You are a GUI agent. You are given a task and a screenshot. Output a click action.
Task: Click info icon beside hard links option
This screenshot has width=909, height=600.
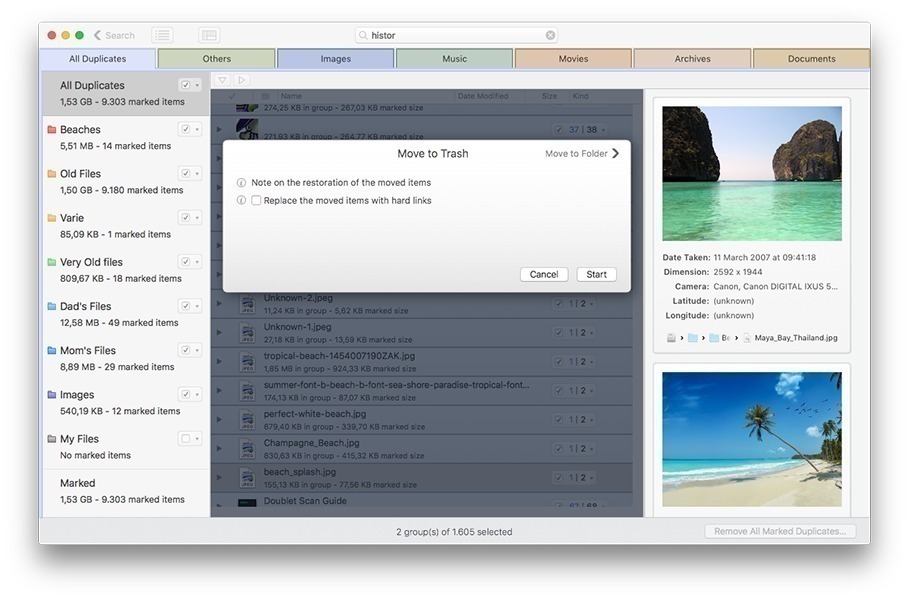point(241,201)
